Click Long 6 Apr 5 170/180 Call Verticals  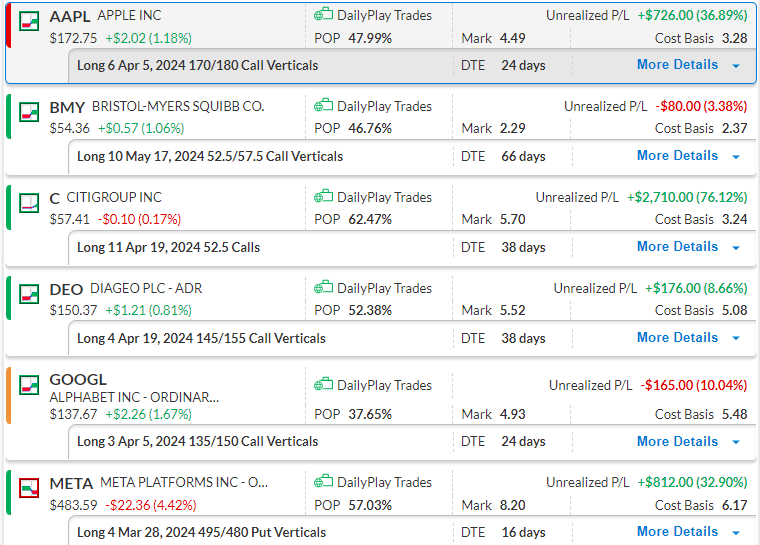198,65
